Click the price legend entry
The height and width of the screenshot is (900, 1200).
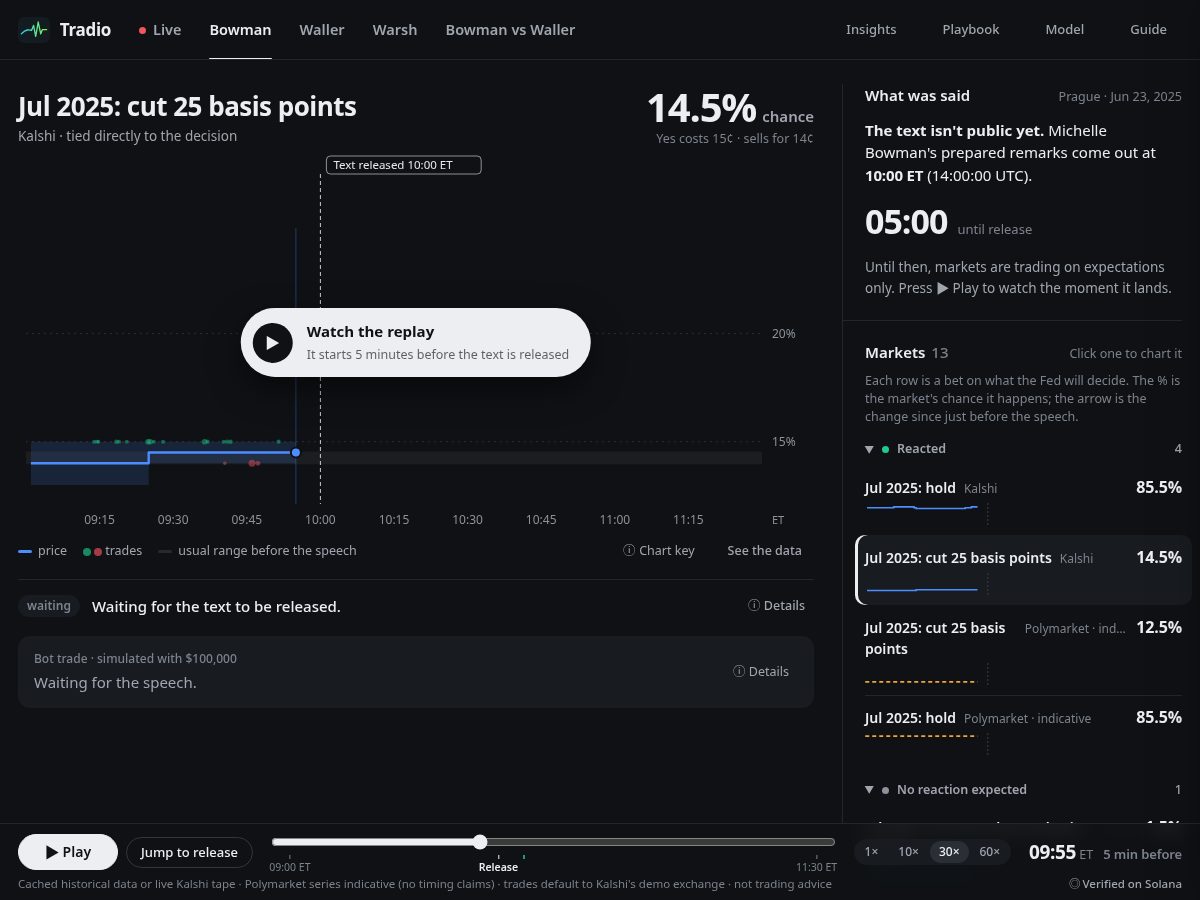[x=43, y=550]
